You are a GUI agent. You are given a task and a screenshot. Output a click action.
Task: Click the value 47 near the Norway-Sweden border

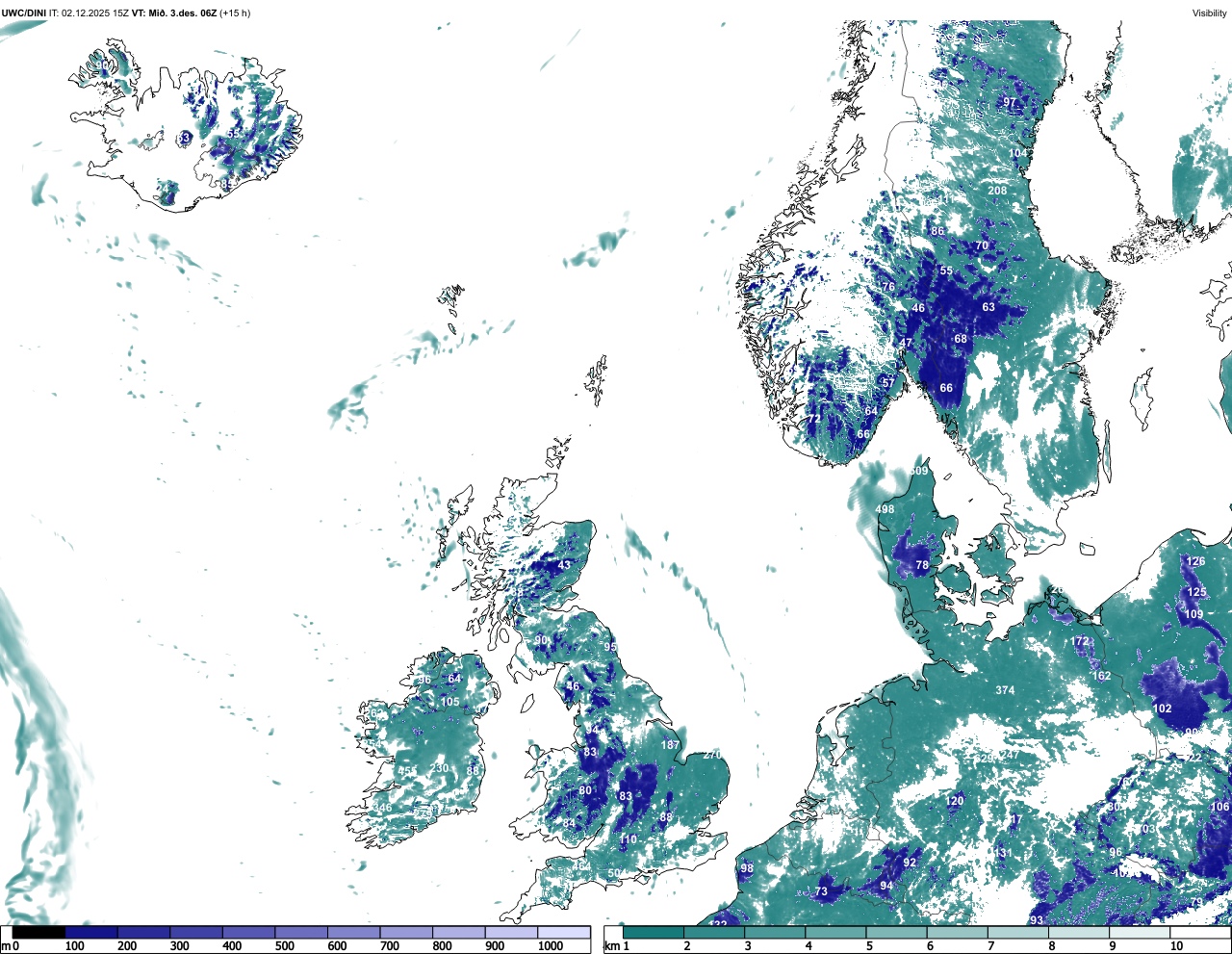coord(906,343)
